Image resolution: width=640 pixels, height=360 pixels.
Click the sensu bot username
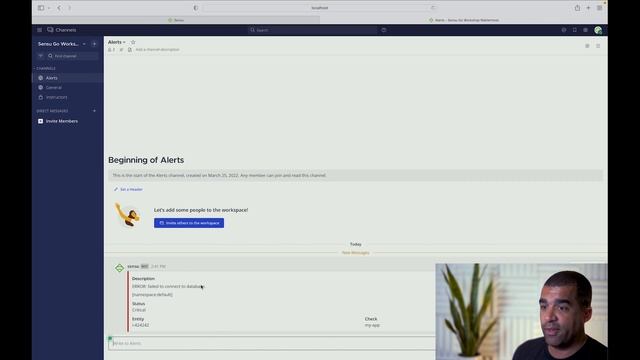coord(133,266)
